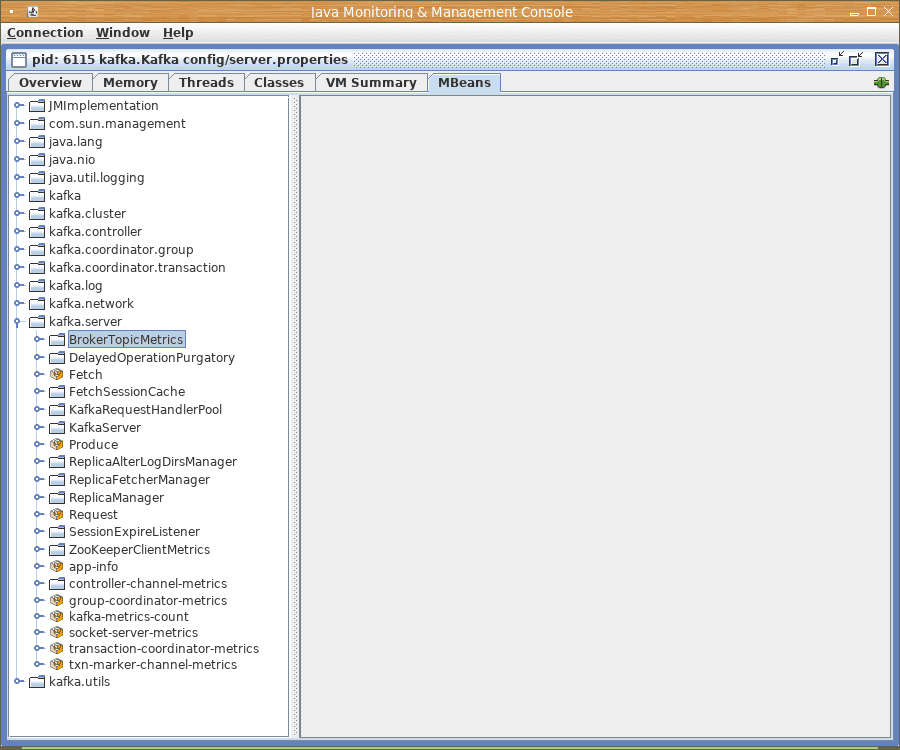
Task: Click the split pane divider handle
Action: 295,416
